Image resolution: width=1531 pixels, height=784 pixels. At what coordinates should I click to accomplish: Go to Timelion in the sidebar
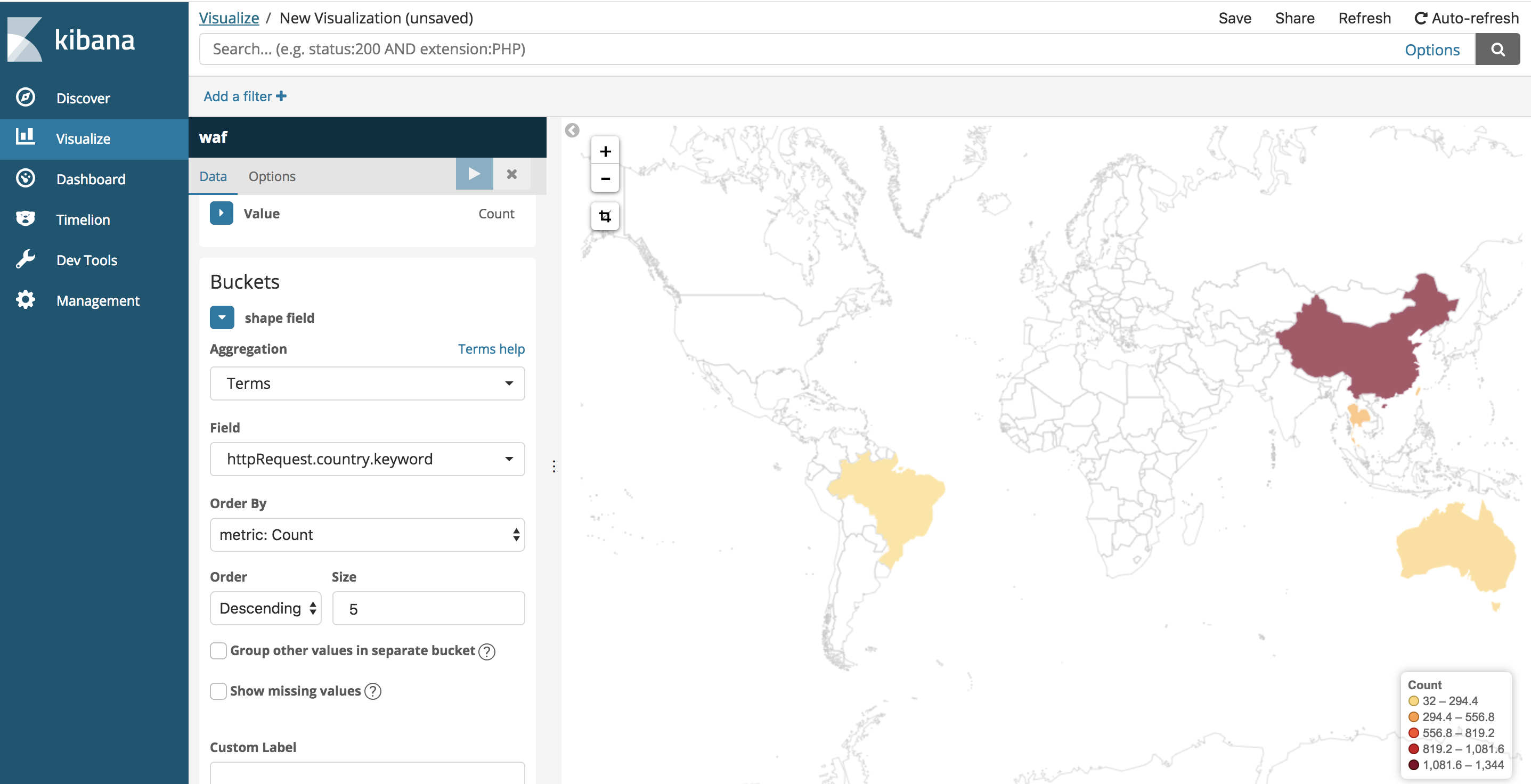[83, 219]
